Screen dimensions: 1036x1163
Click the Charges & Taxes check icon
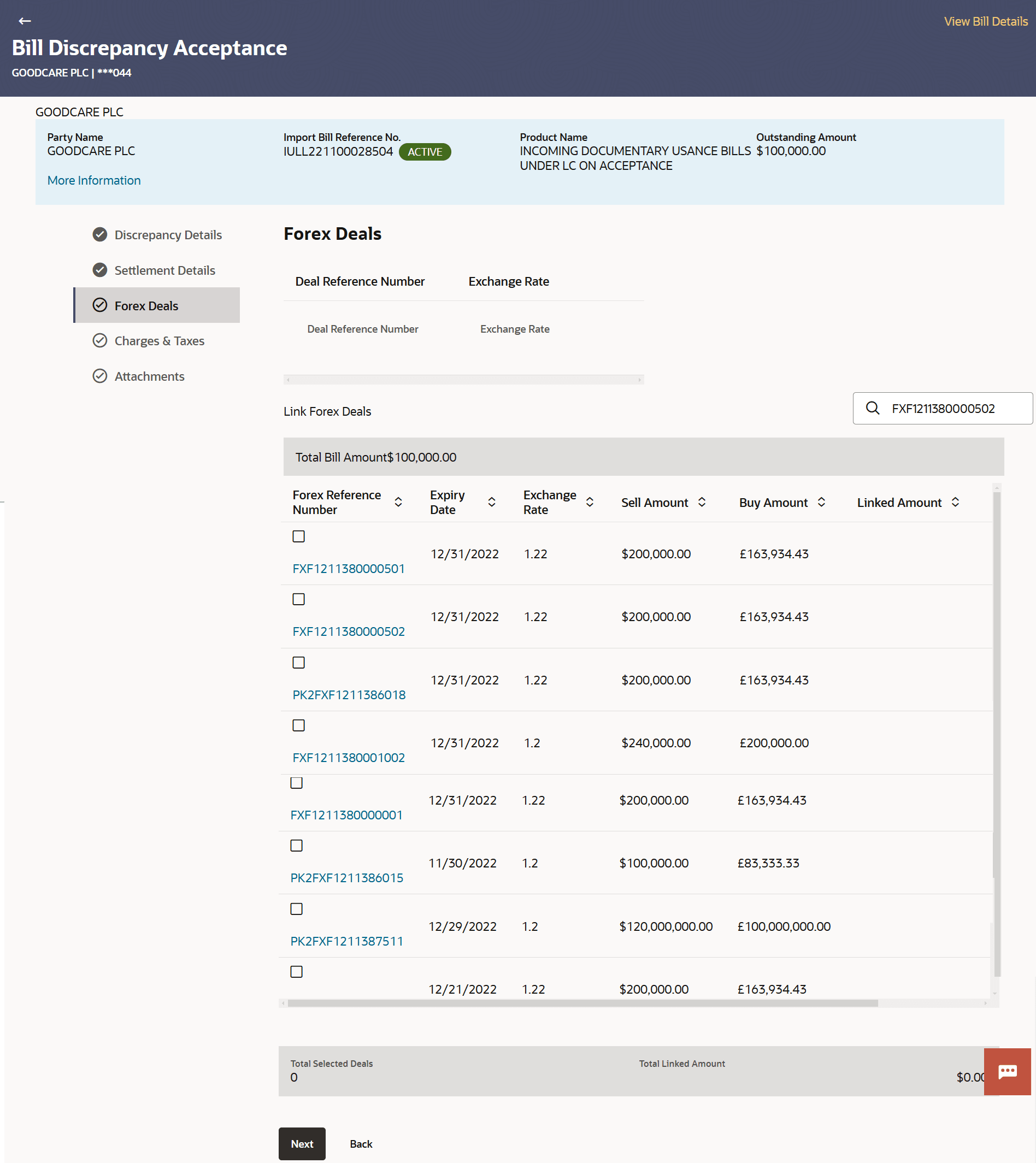coord(99,340)
